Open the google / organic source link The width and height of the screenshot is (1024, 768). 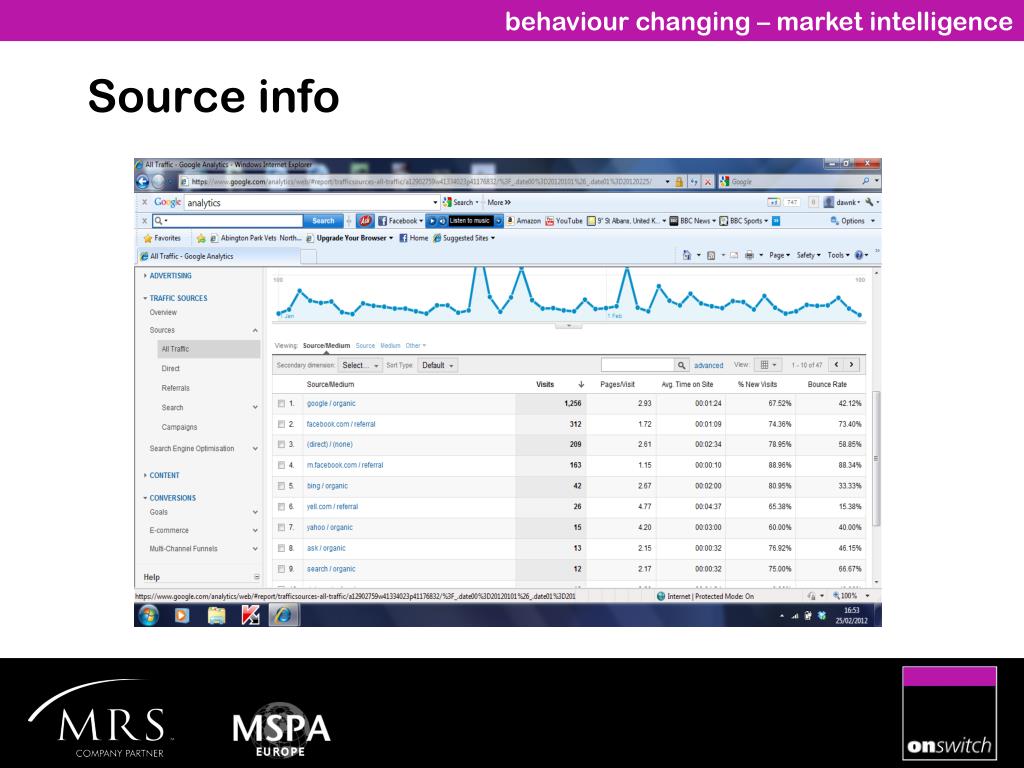[x=331, y=404]
